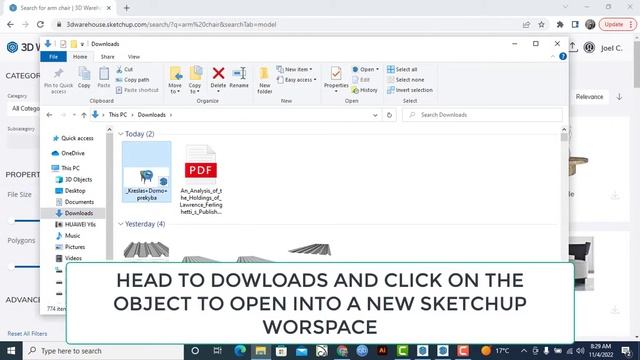
Task: Switch to the Share ribbon tab
Action: coord(107,57)
